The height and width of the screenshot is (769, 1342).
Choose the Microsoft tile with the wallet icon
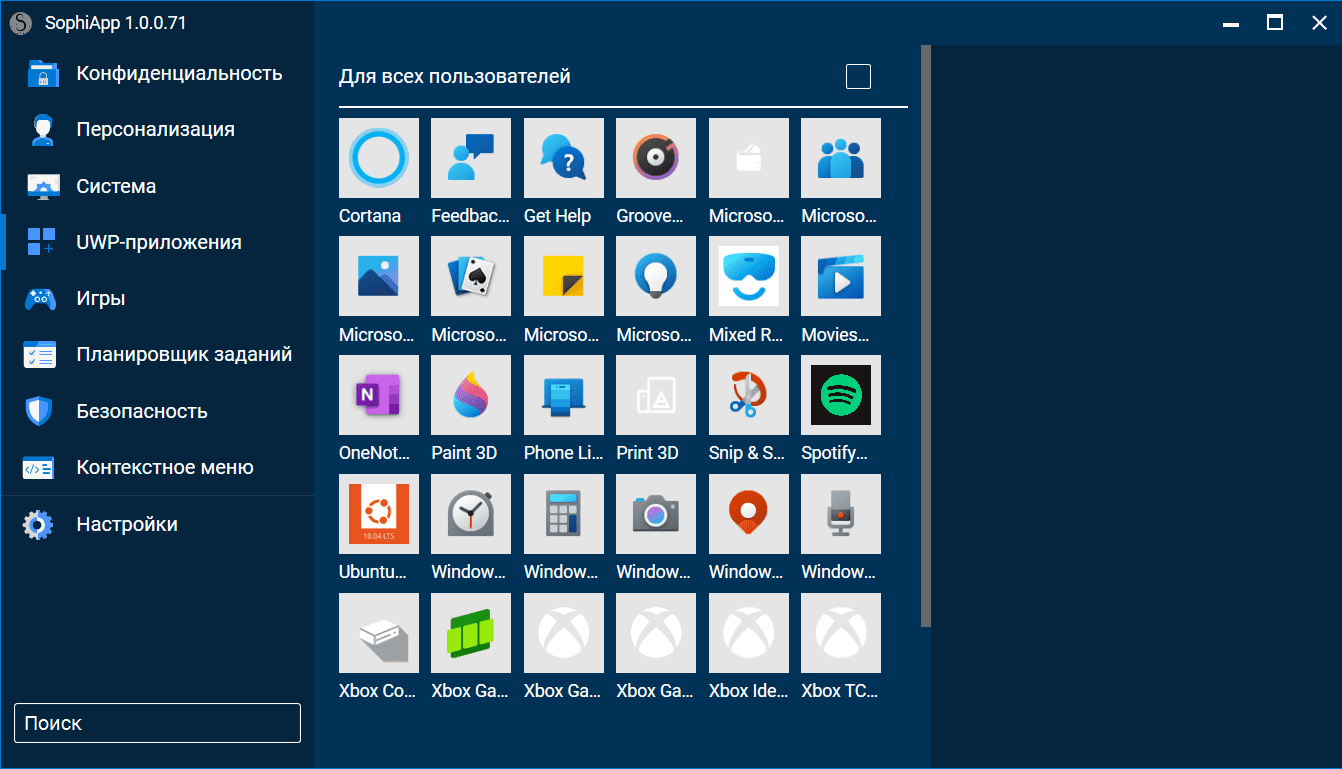pos(749,158)
